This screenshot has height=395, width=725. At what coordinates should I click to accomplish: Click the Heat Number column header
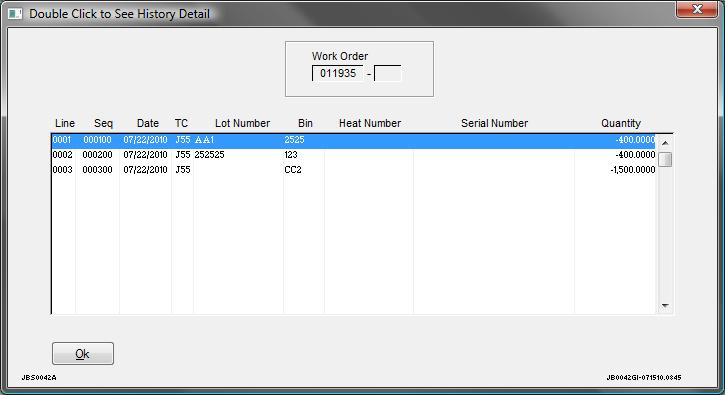click(x=370, y=123)
